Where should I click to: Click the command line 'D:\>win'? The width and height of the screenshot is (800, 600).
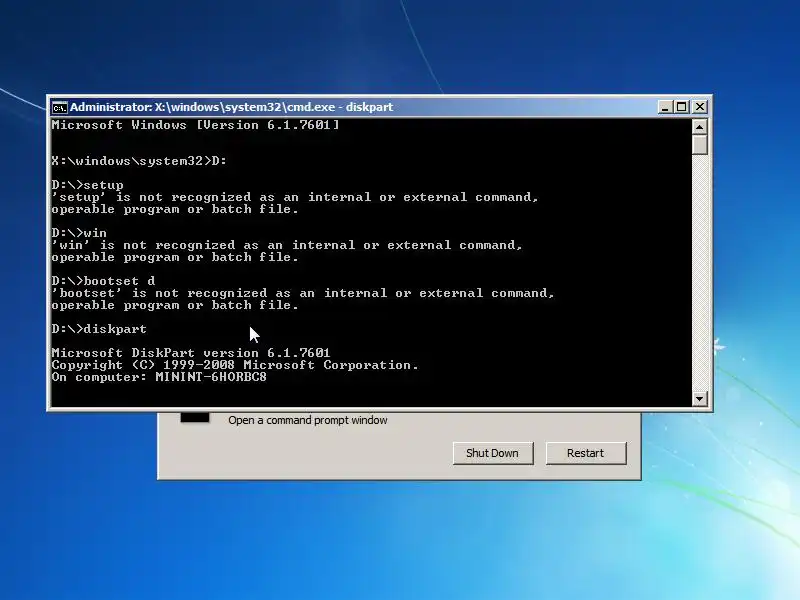[79, 233]
